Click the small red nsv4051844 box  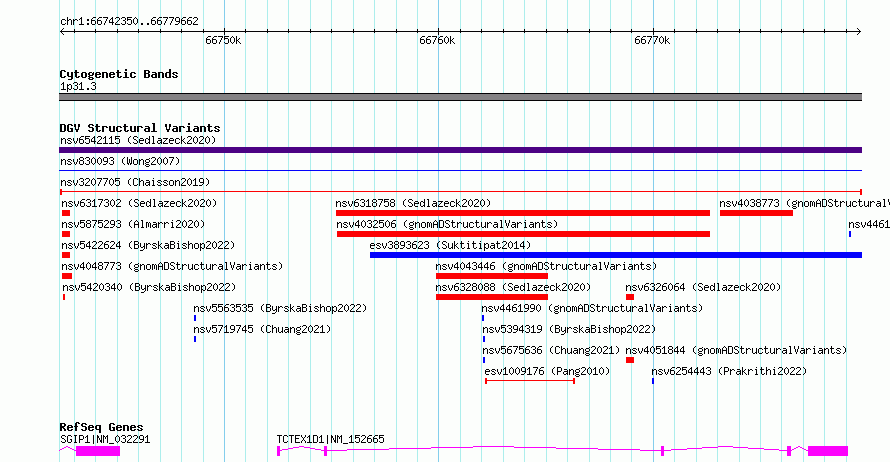[630, 360]
